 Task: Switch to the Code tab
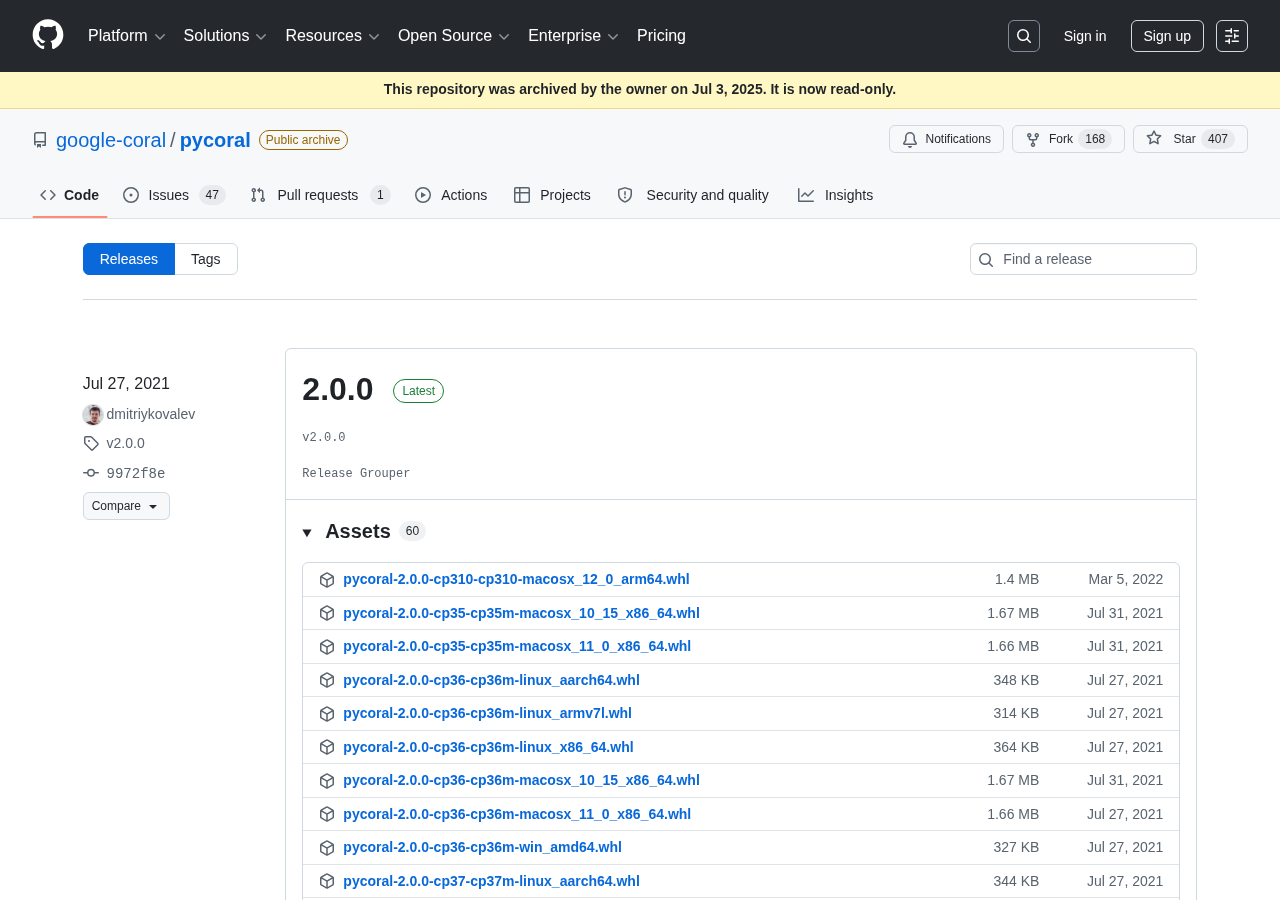pos(70,195)
